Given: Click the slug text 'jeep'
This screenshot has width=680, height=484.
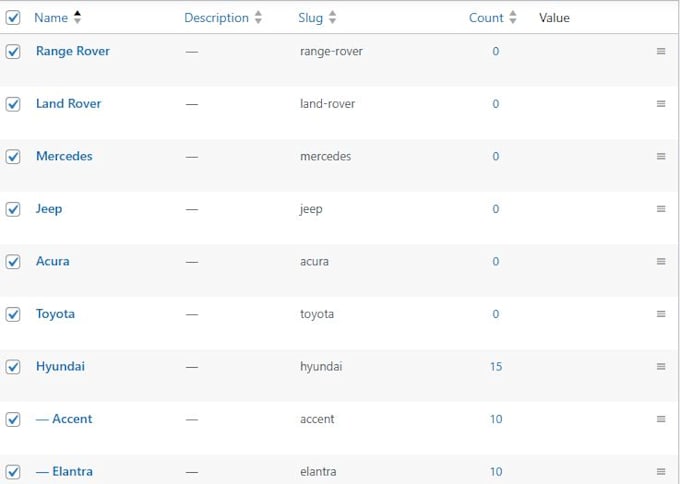Looking at the screenshot, I should (x=311, y=209).
